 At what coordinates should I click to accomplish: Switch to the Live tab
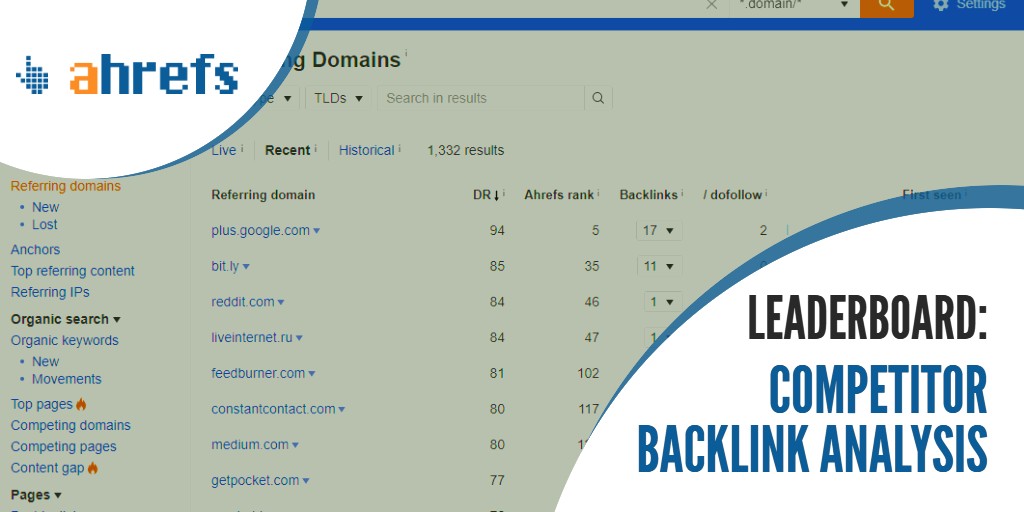click(x=224, y=150)
